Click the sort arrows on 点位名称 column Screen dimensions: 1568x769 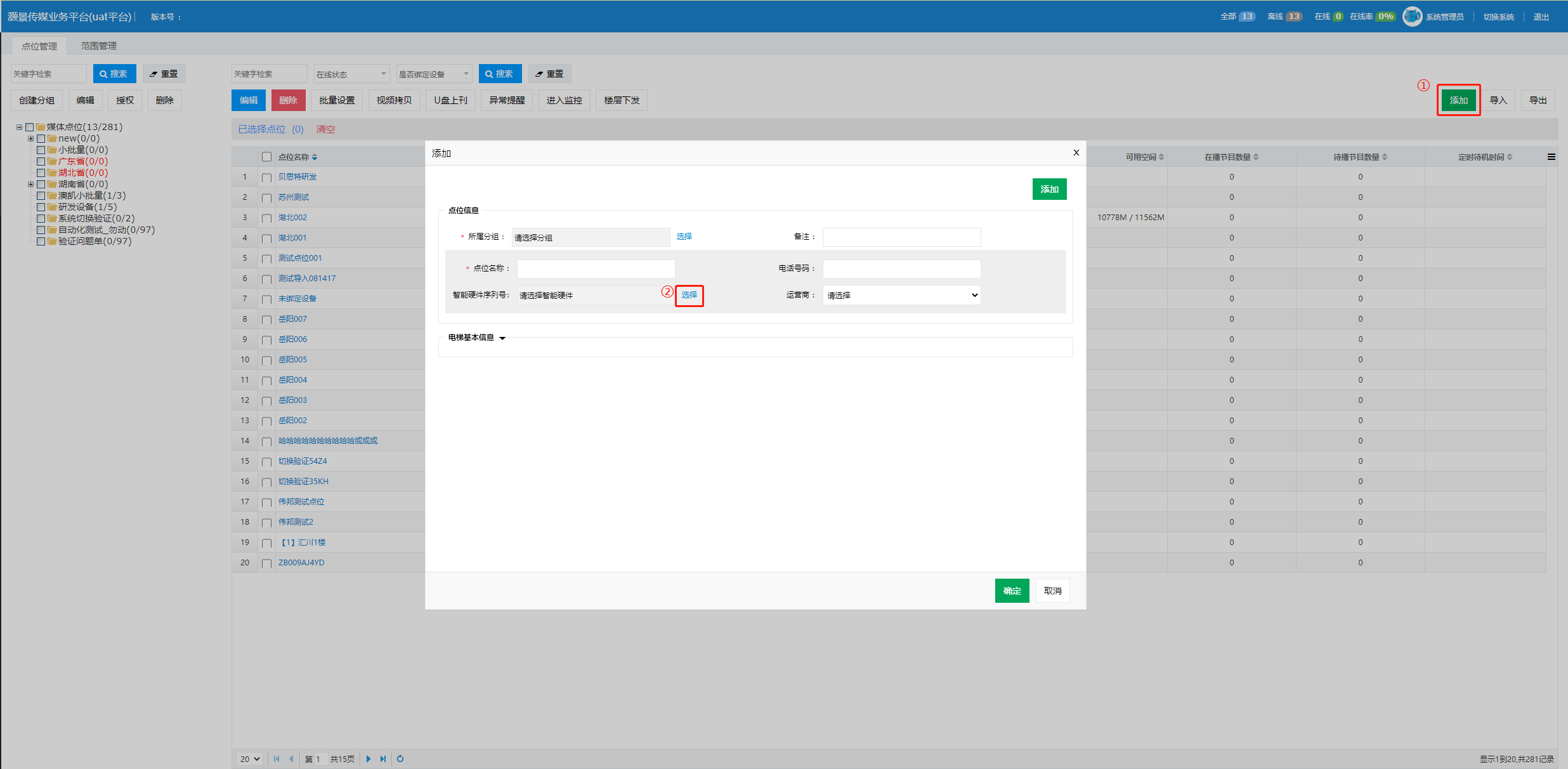click(315, 157)
